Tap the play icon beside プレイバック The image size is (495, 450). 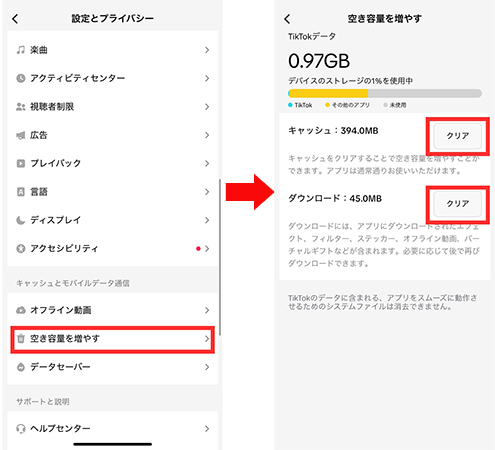pyautogui.click(x=21, y=163)
